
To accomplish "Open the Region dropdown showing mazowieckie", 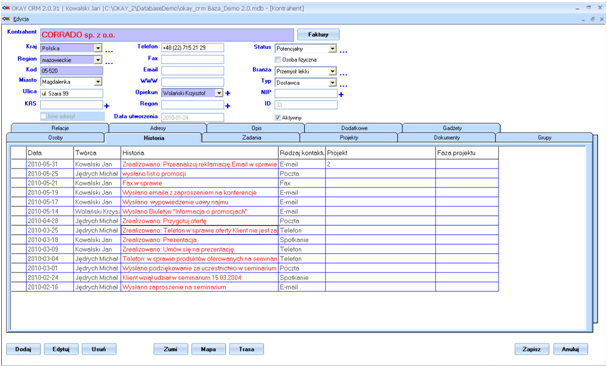I will tap(98, 60).
